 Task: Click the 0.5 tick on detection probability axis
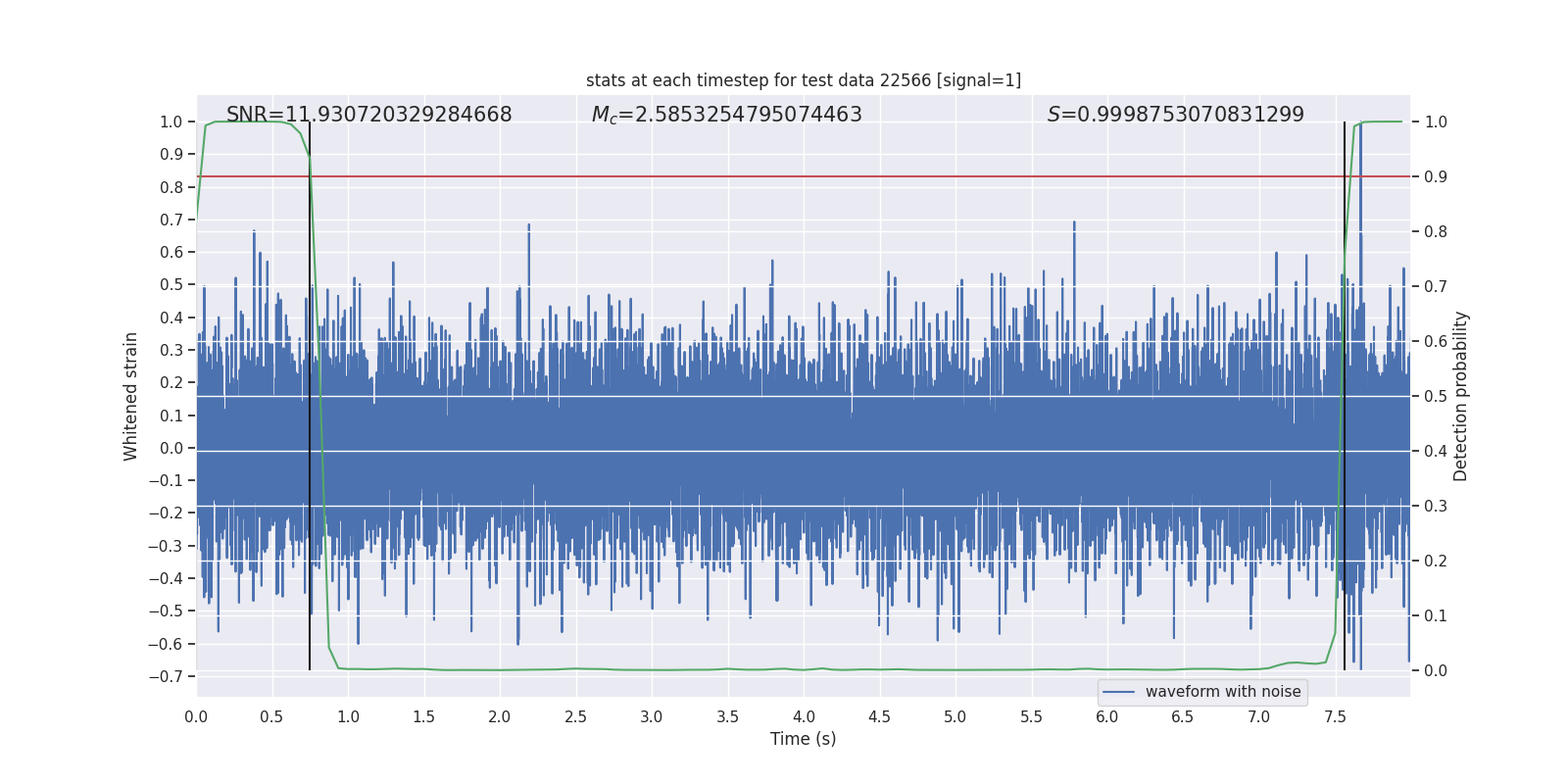(x=1436, y=397)
